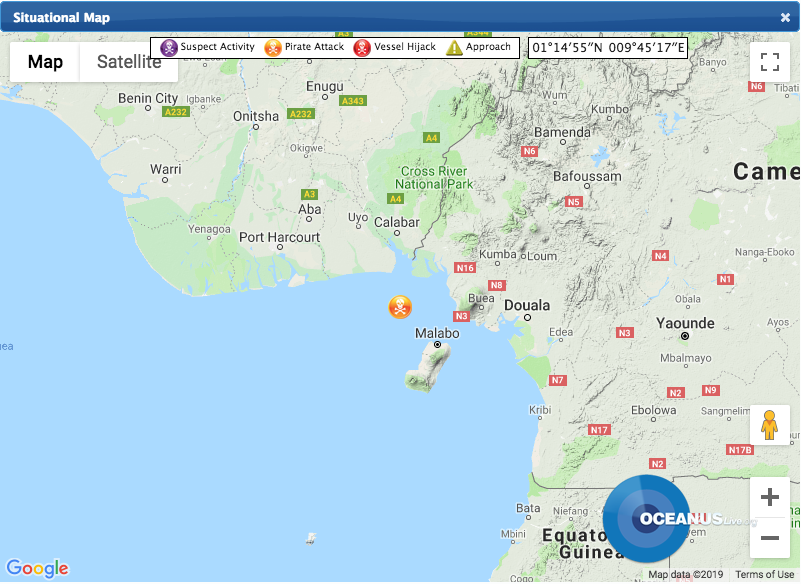Click the Vessel Hijack legend icon
The image size is (801, 584).
[x=362, y=48]
